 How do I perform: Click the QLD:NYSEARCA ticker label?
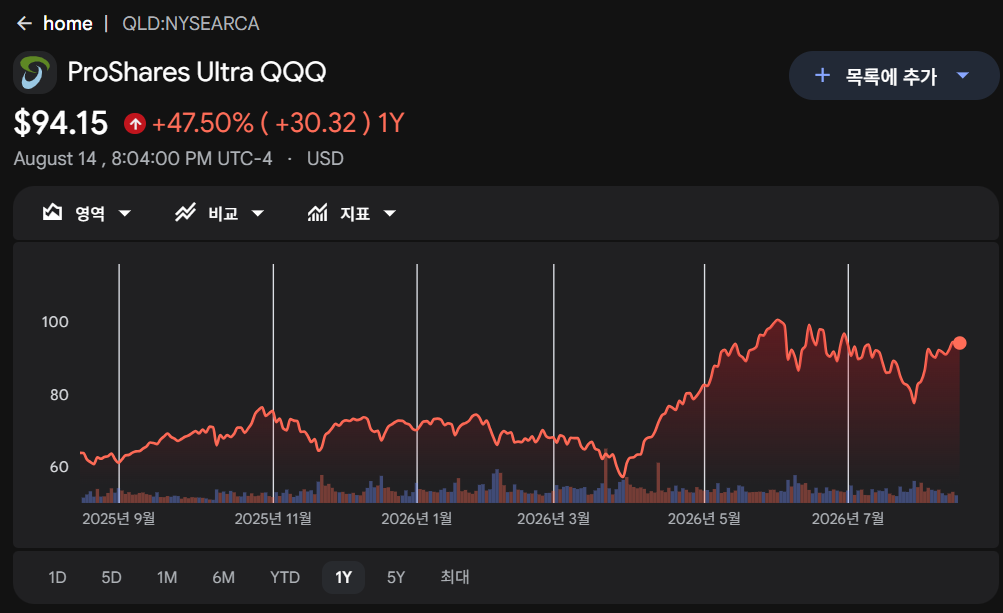pos(191,24)
